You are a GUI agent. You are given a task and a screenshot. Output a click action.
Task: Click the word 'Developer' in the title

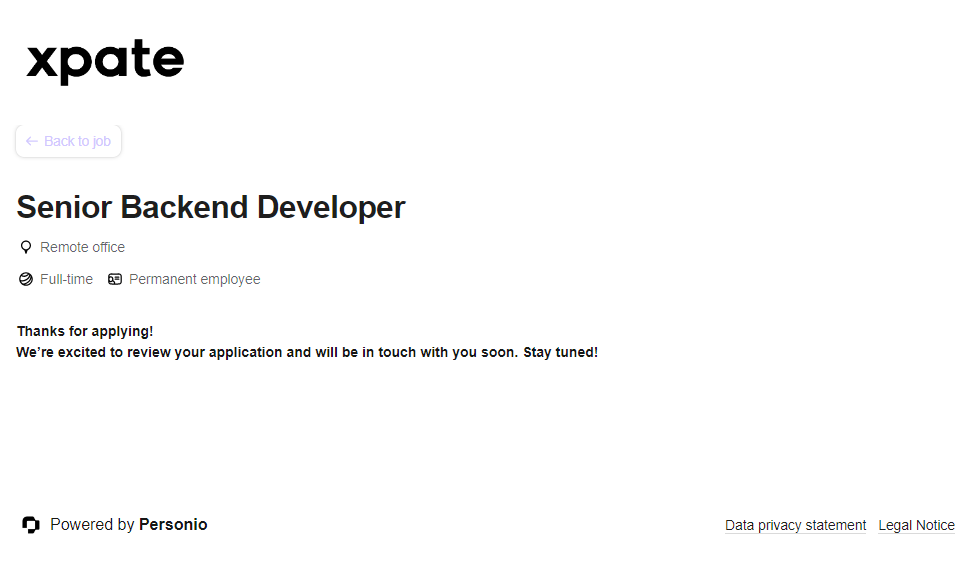click(x=331, y=207)
